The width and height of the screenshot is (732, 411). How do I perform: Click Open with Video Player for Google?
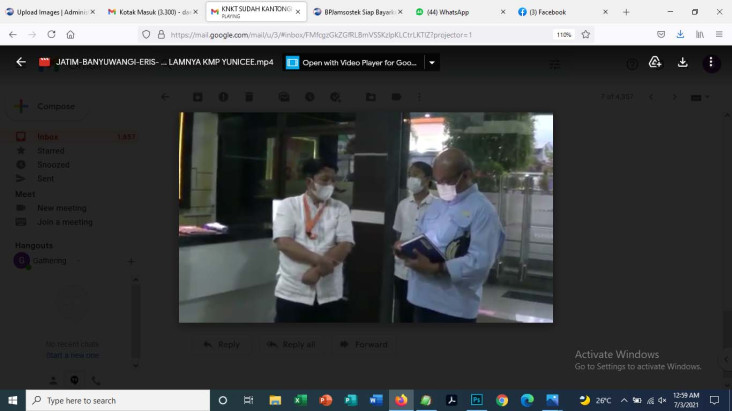(x=353, y=63)
